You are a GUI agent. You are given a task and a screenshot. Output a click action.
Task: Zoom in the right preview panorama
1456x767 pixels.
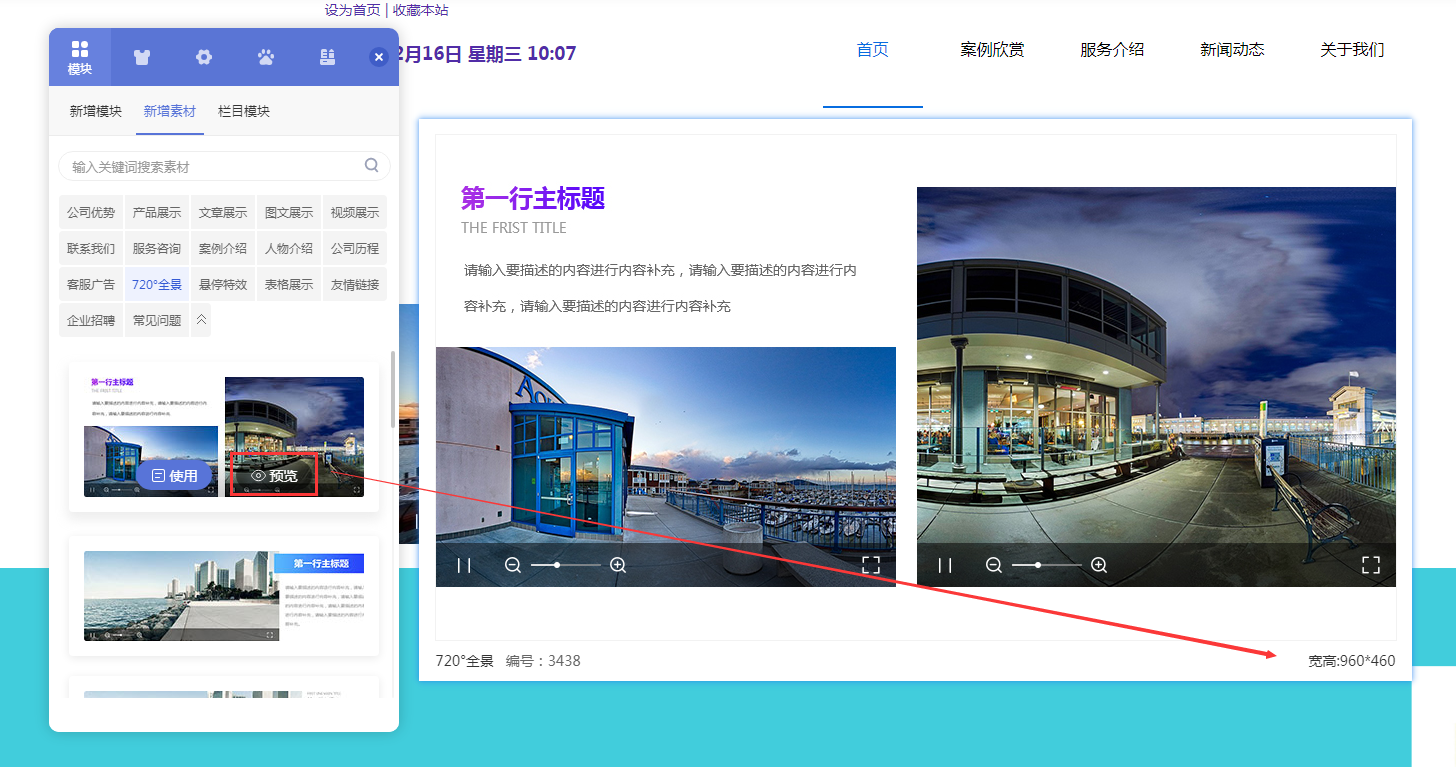1099,565
